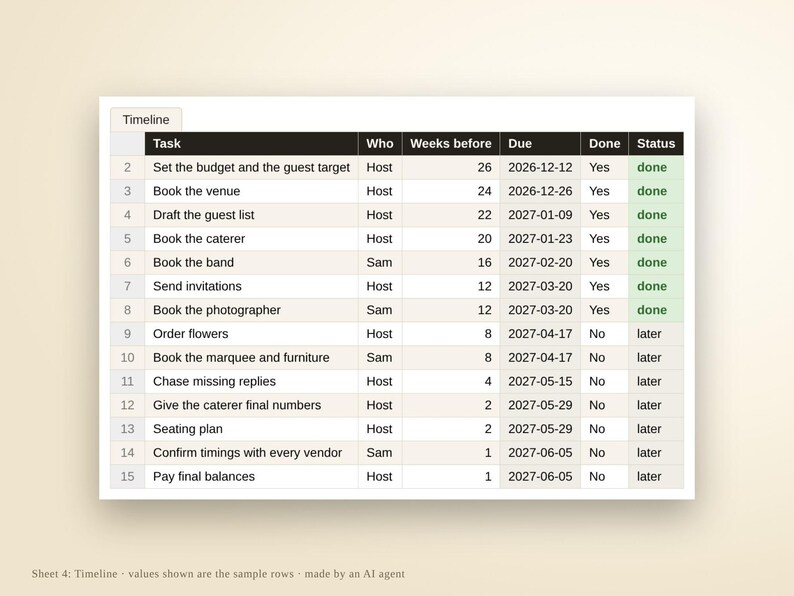Click the due date 2027-01-23
This screenshot has width=794, height=596.
pos(540,239)
